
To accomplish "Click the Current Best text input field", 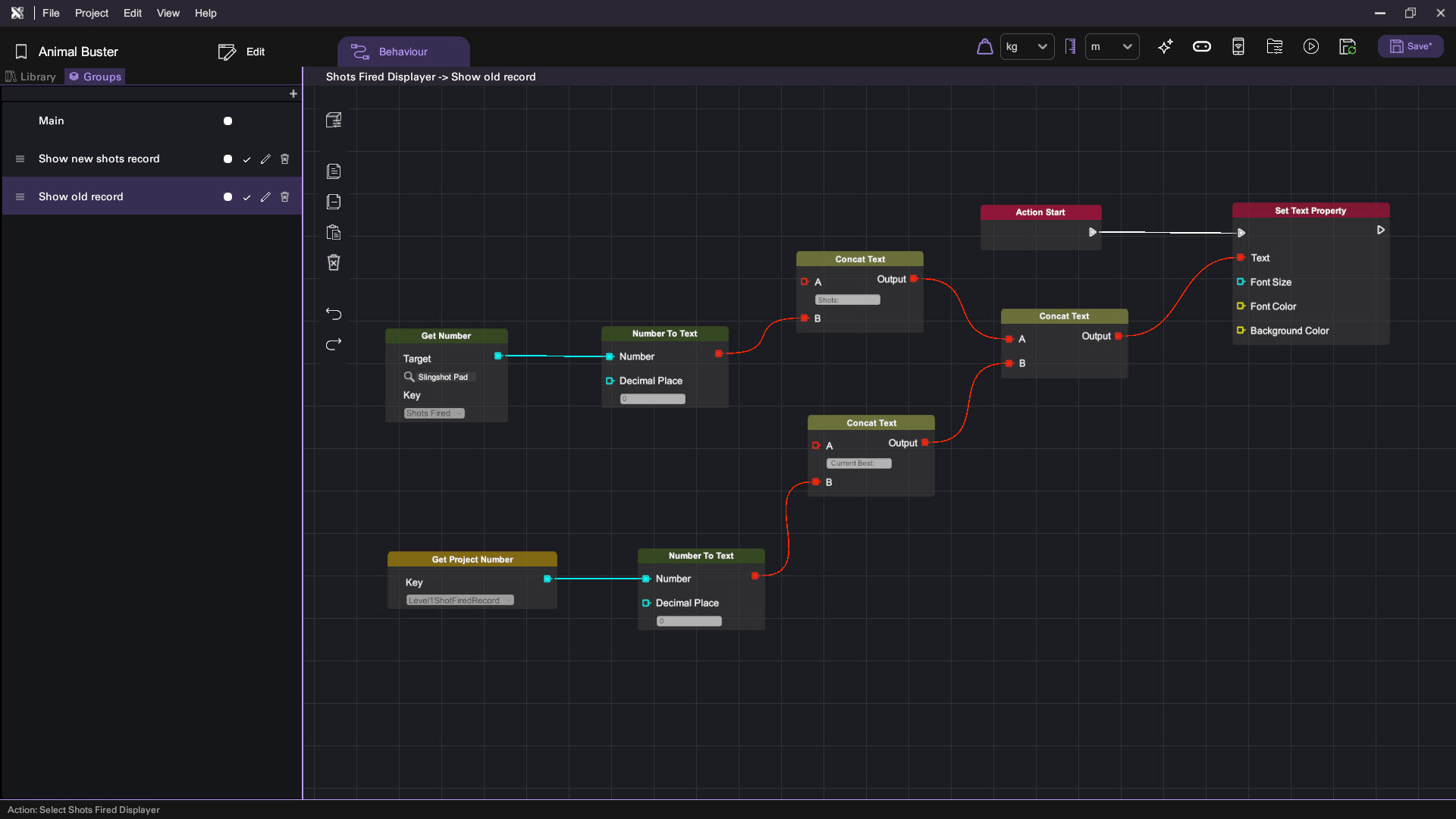I will [x=858, y=463].
